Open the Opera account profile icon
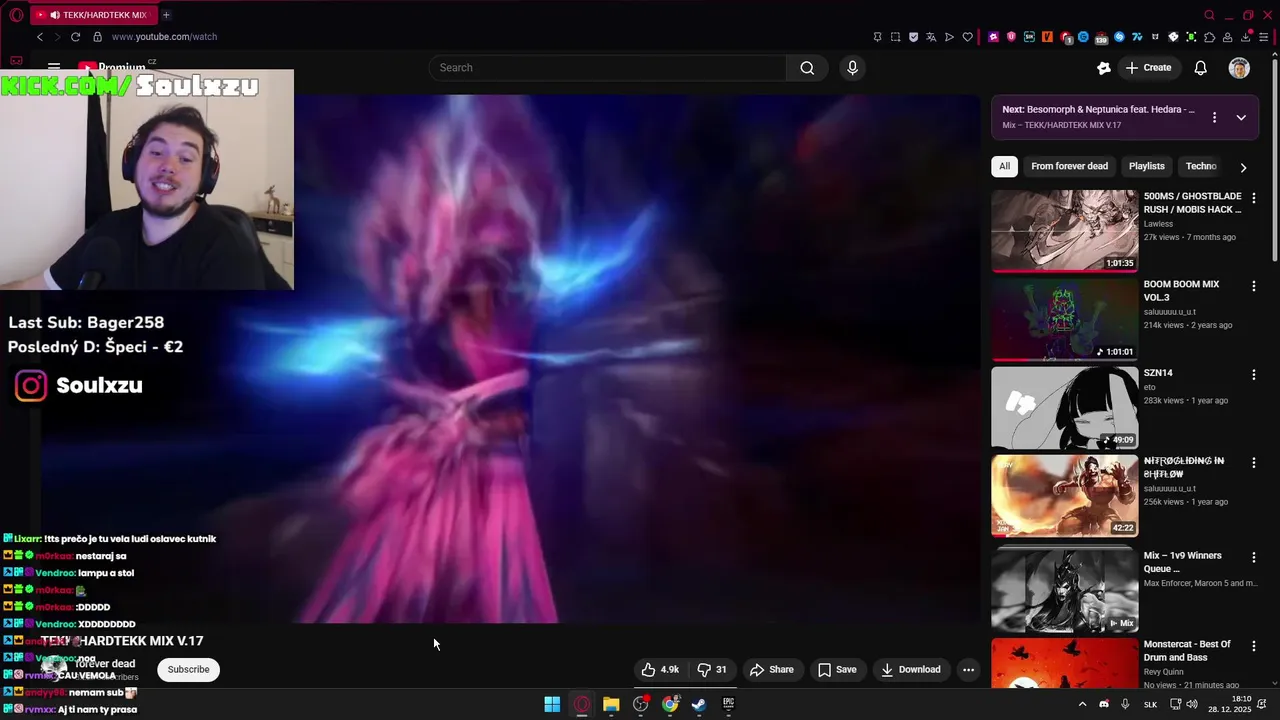 click(1227, 37)
